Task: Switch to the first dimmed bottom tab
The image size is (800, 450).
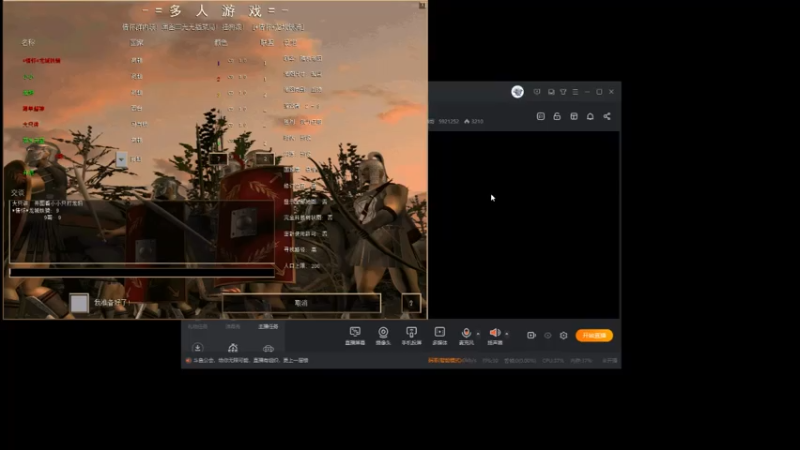Action: pos(197,327)
